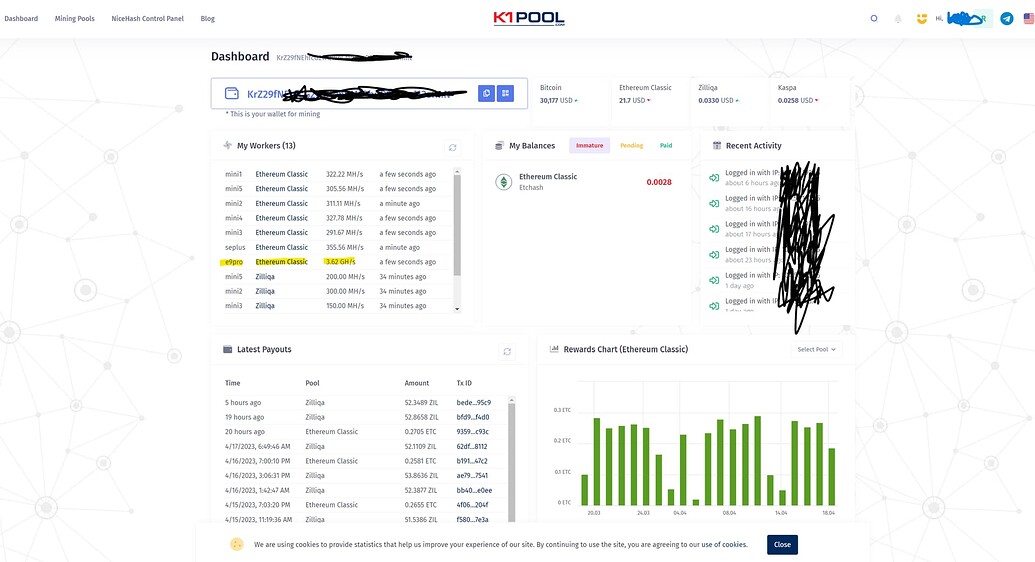The image size is (1035, 562).
Task: Open Dashboard in the top navigation
Action: click(21, 18)
